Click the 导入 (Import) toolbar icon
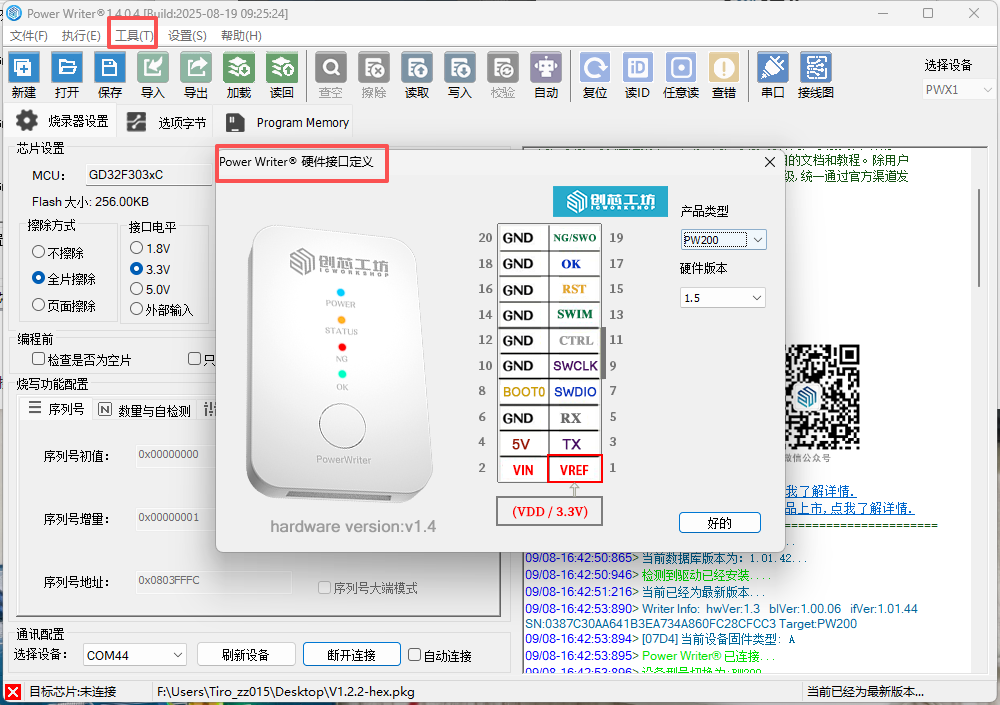This screenshot has height=705, width=1000. click(x=152, y=68)
